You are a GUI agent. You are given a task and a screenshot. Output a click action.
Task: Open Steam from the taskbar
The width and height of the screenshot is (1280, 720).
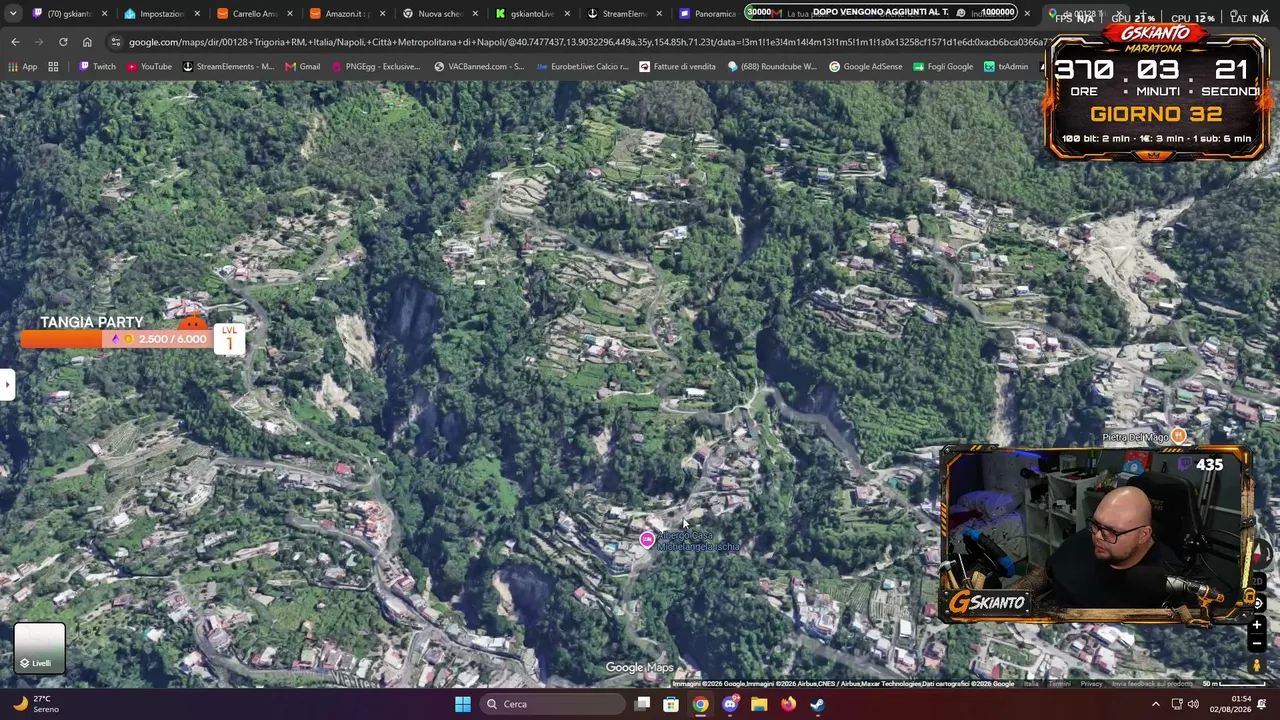(817, 704)
